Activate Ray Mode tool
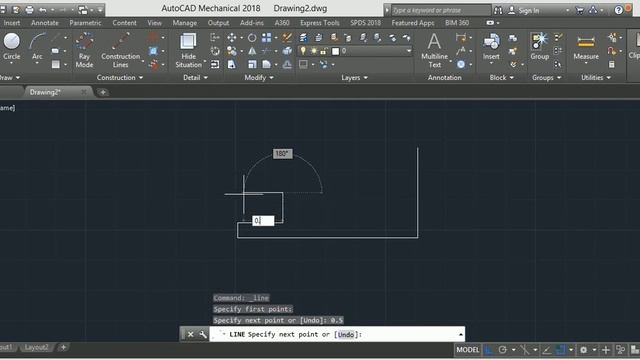The width and height of the screenshot is (640, 360). point(84,50)
